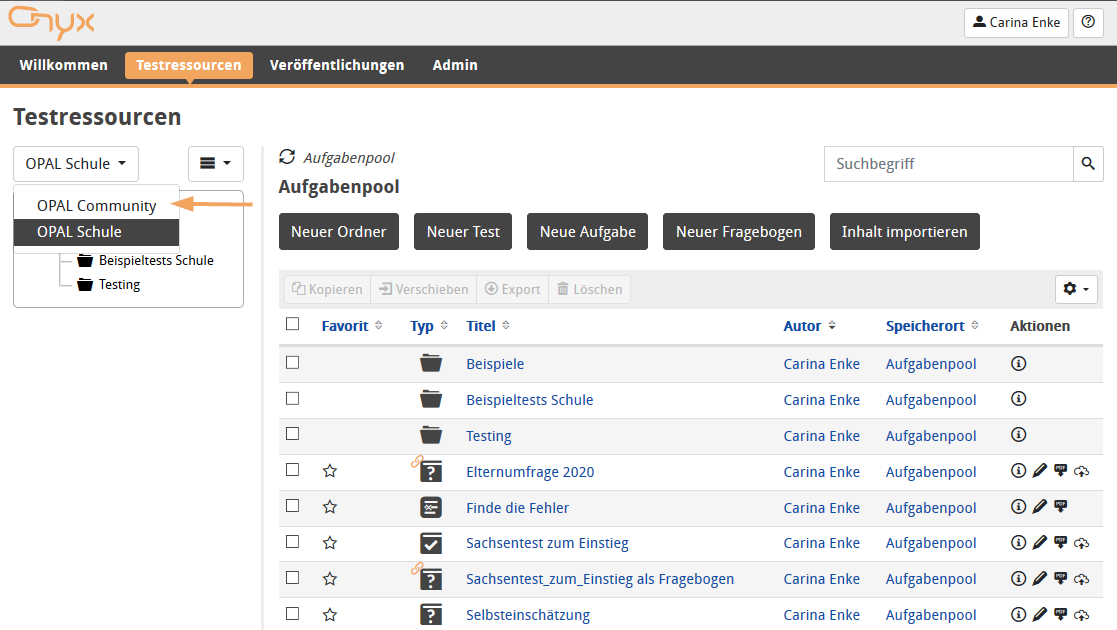Image resolution: width=1117 pixels, height=630 pixels.
Task: Click the info icon for Beispiele folder
Action: [x=1018, y=364]
